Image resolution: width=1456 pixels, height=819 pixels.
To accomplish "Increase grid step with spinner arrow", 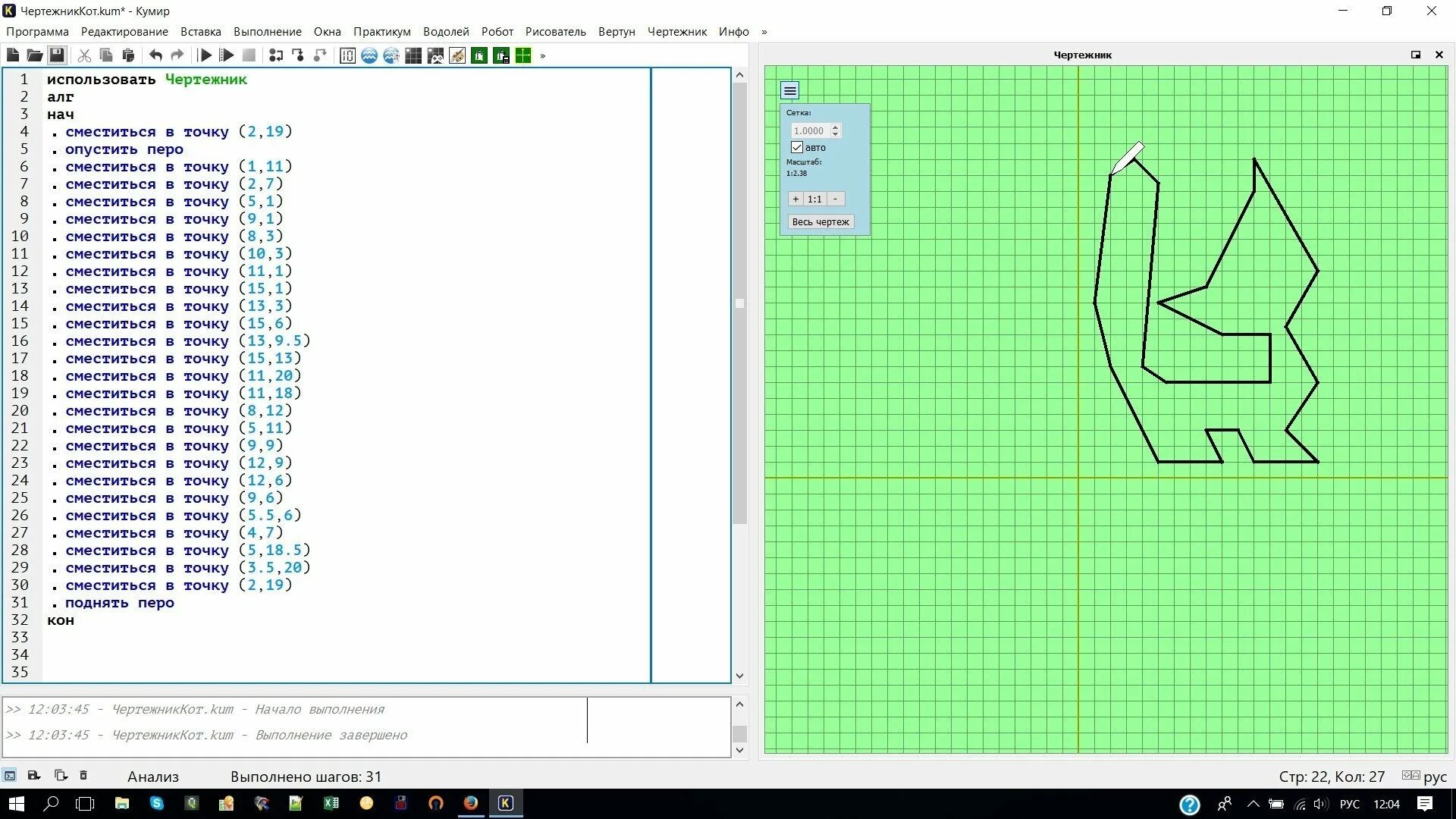I will 835,127.
